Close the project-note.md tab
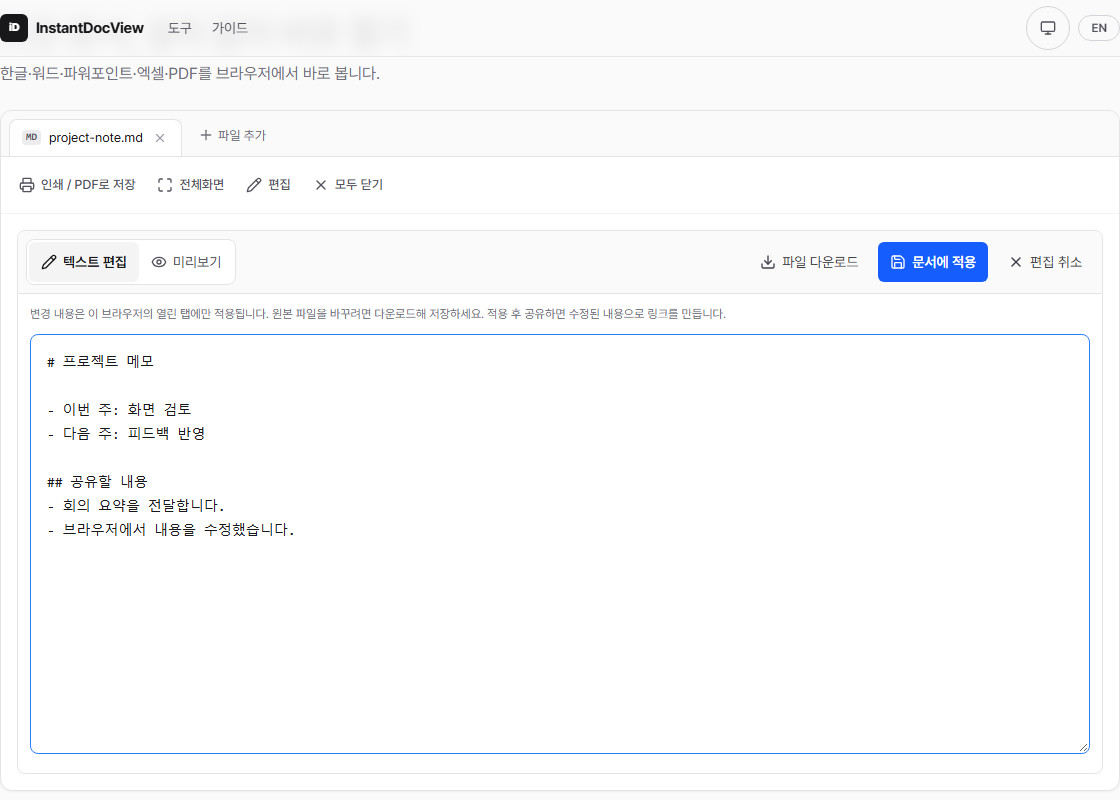This screenshot has width=1120, height=800. click(160, 138)
